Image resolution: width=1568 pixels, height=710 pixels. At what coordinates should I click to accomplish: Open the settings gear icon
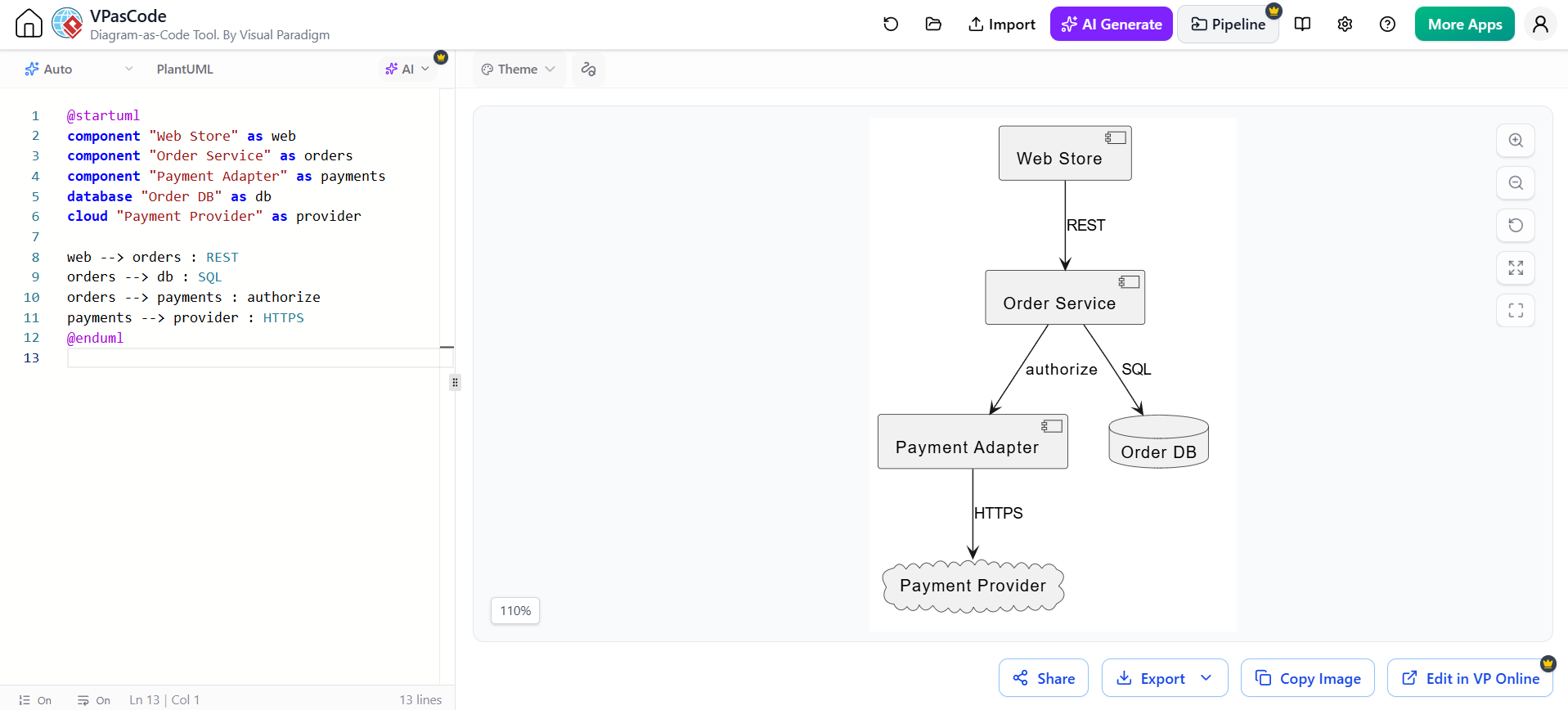click(1346, 24)
